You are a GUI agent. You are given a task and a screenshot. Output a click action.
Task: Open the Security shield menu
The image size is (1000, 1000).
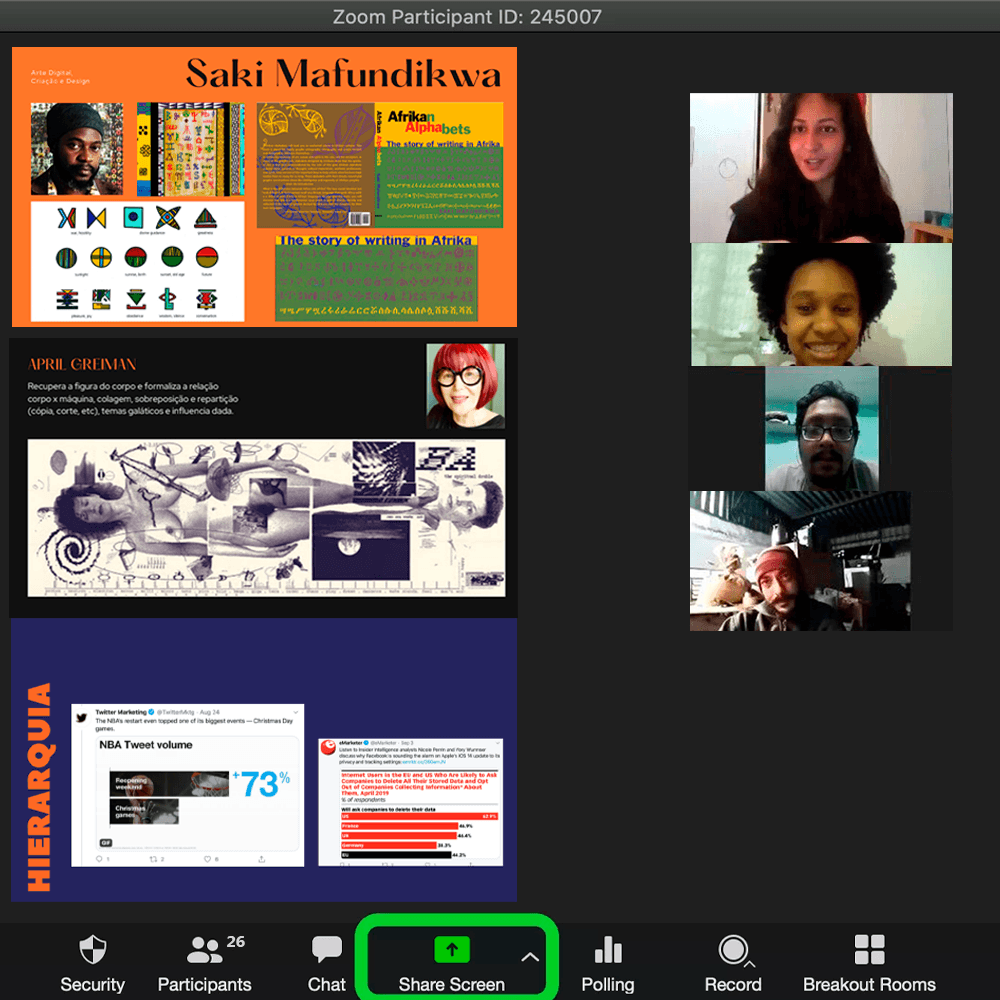[x=92, y=949]
